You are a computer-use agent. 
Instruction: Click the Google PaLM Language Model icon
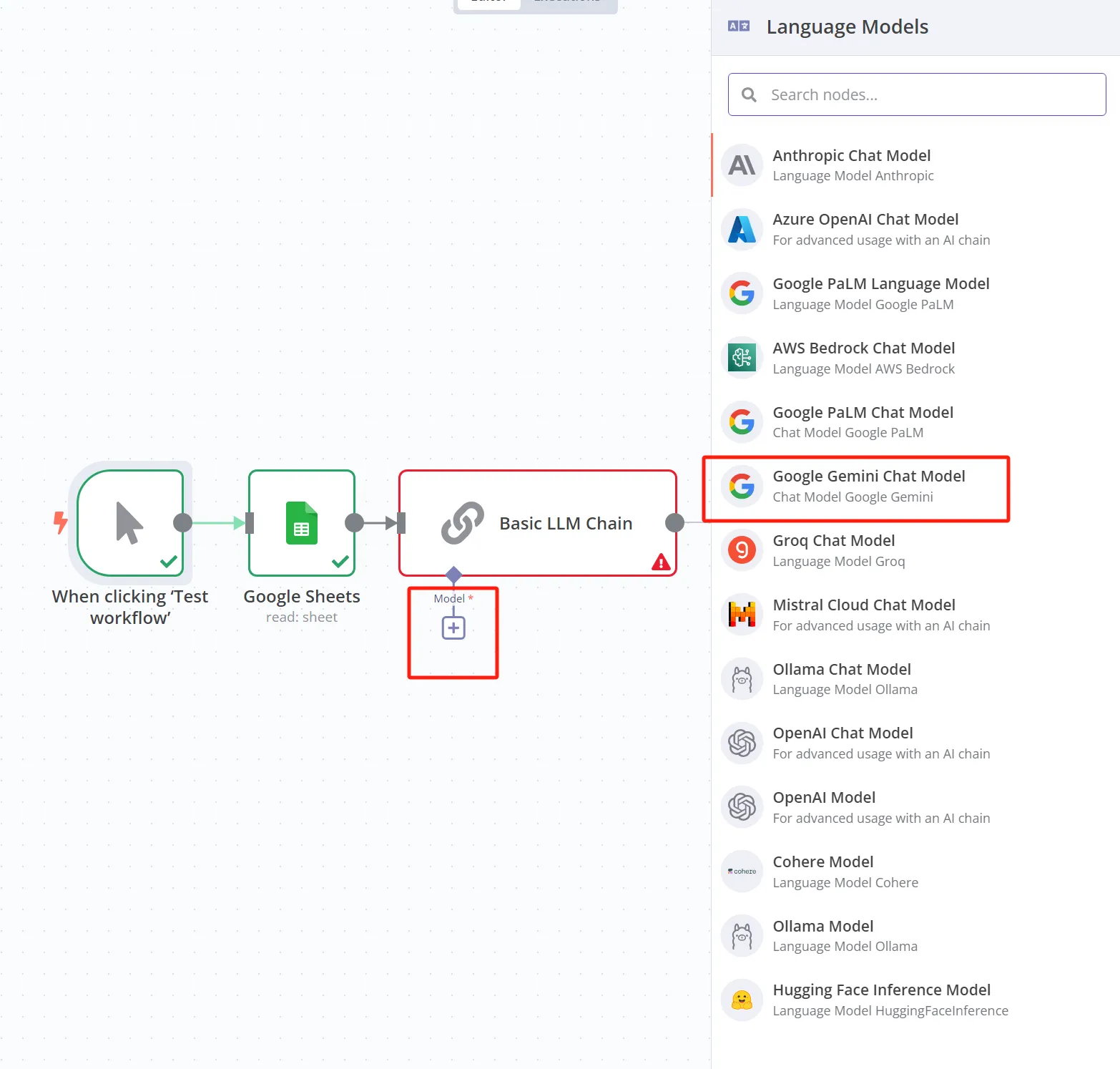tap(742, 293)
